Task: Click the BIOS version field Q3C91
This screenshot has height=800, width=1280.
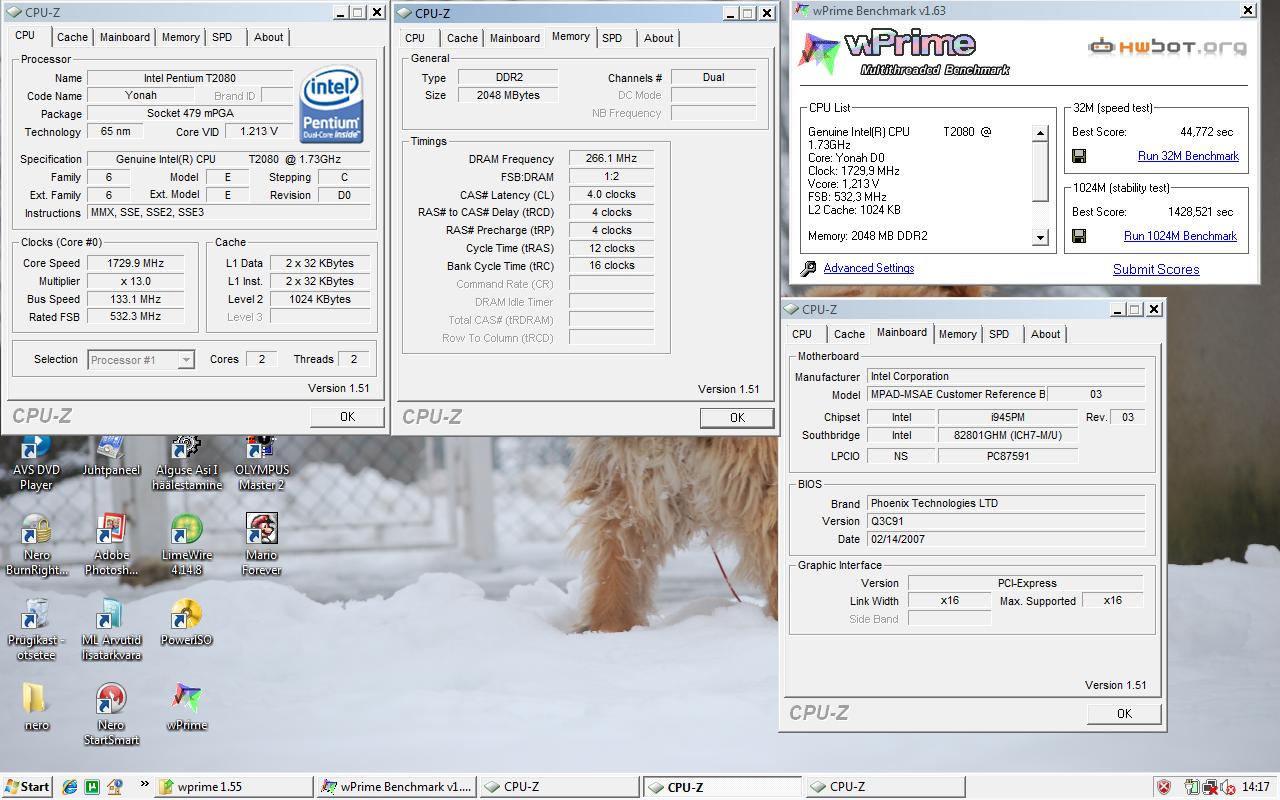Action: (1005, 521)
